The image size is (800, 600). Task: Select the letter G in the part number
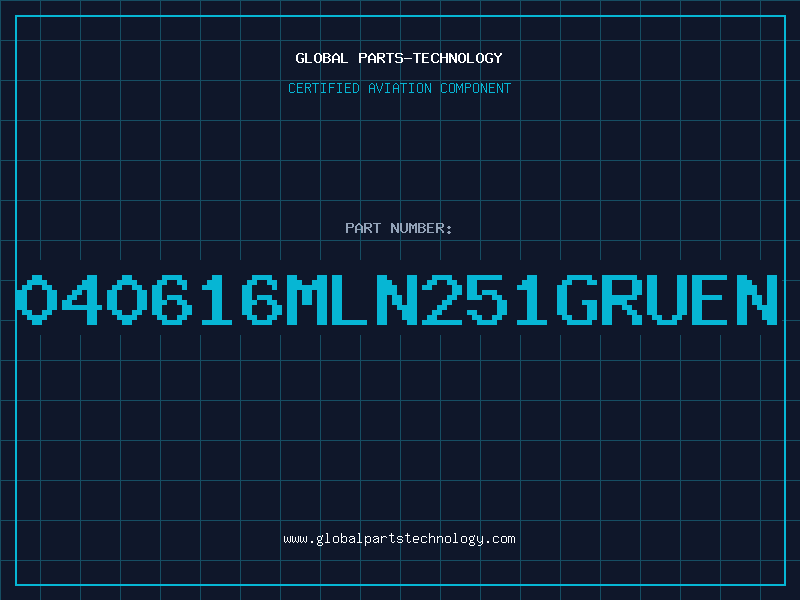tap(577, 299)
